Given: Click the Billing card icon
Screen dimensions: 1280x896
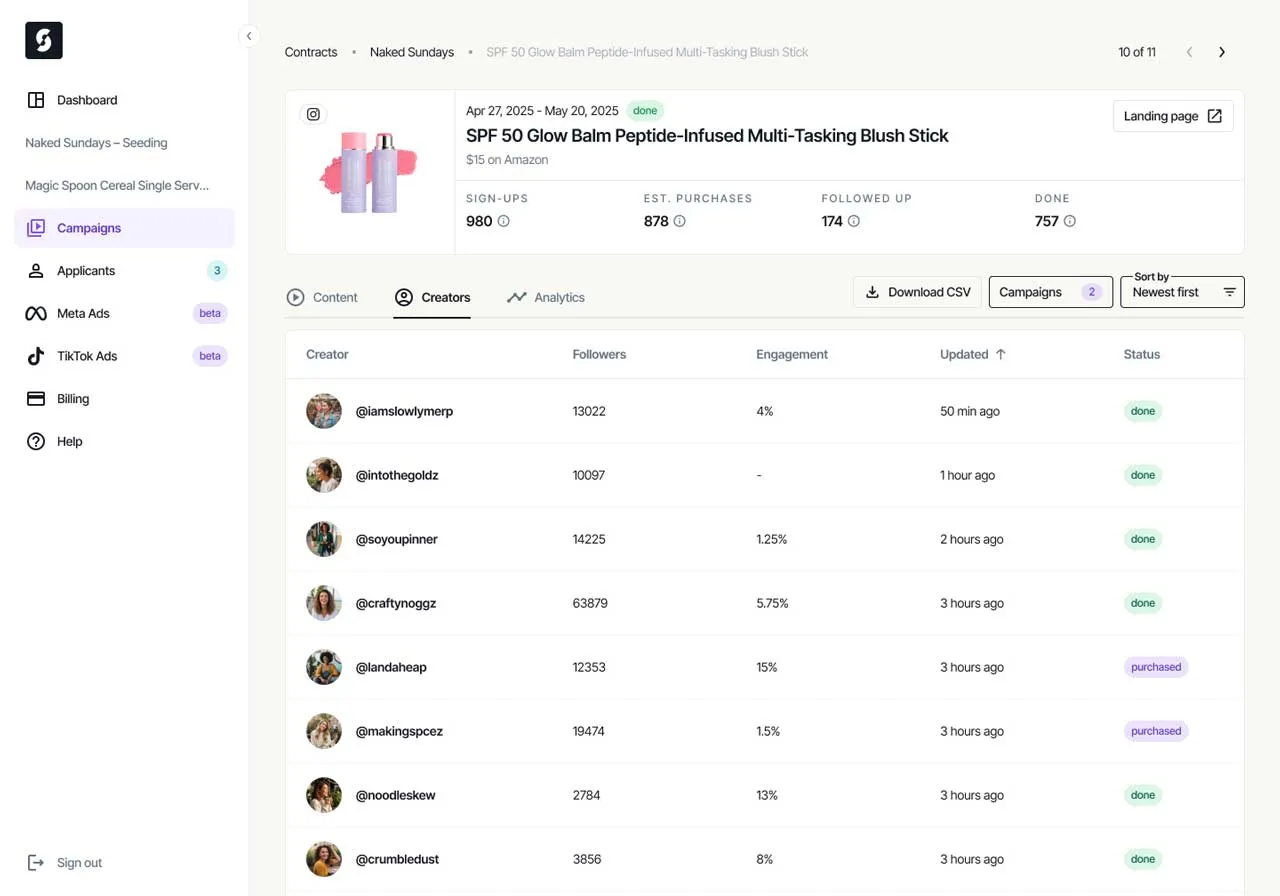Looking at the screenshot, I should click(36, 398).
